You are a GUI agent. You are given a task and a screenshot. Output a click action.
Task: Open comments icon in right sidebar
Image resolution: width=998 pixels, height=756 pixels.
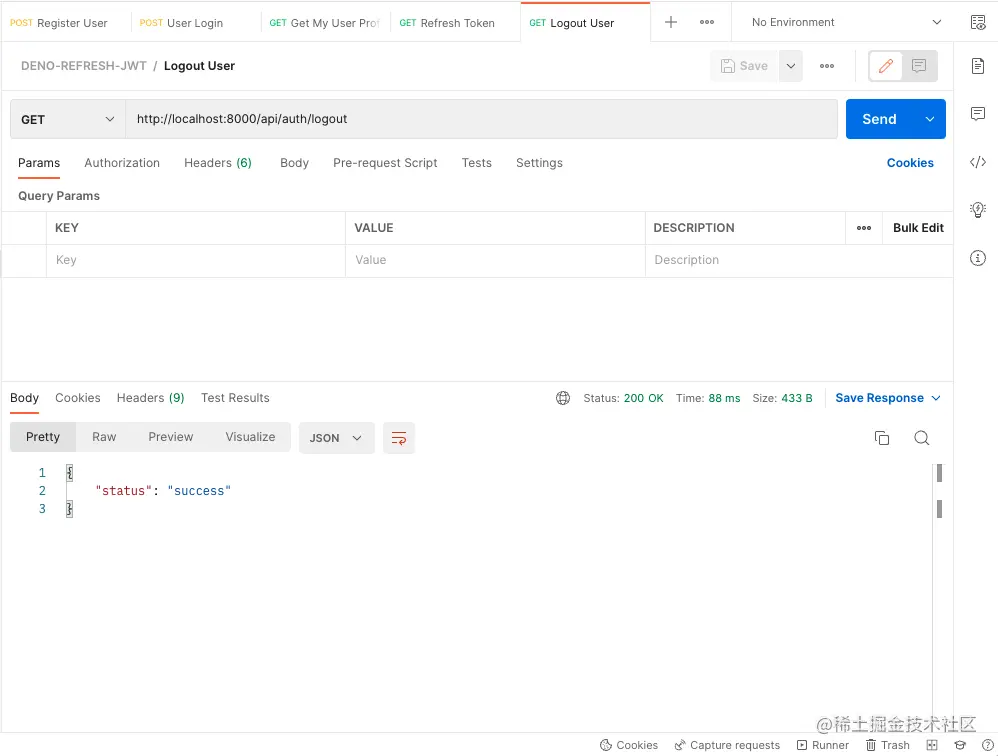978,114
